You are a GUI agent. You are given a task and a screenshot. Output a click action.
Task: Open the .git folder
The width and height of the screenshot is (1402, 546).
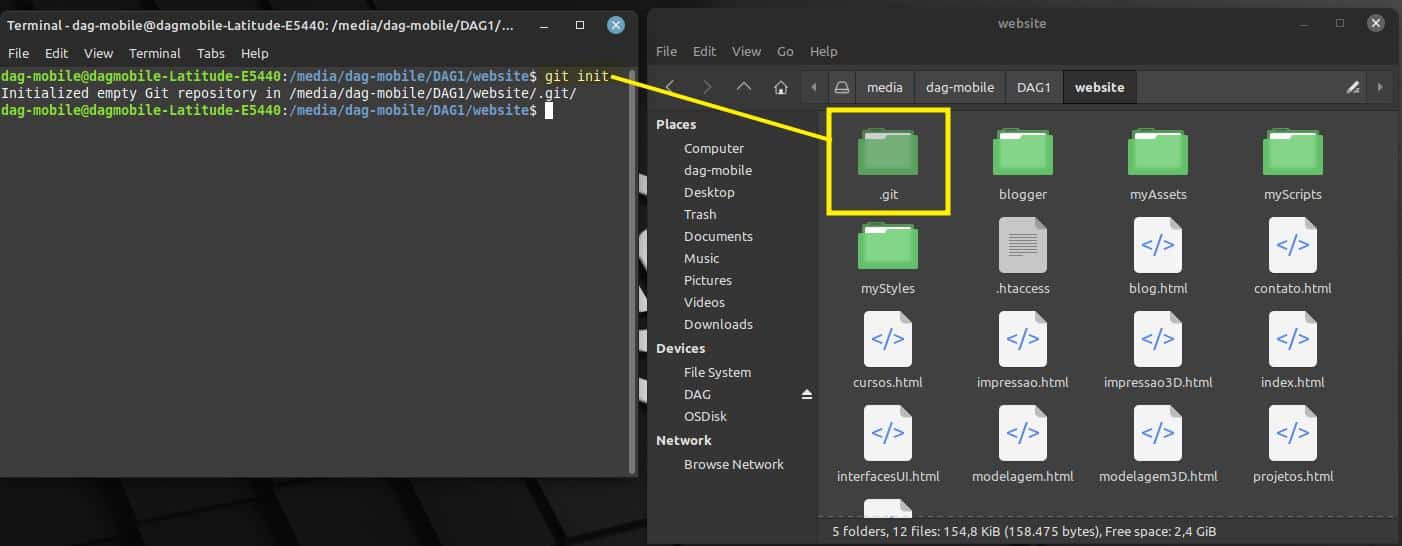pyautogui.click(x=887, y=160)
